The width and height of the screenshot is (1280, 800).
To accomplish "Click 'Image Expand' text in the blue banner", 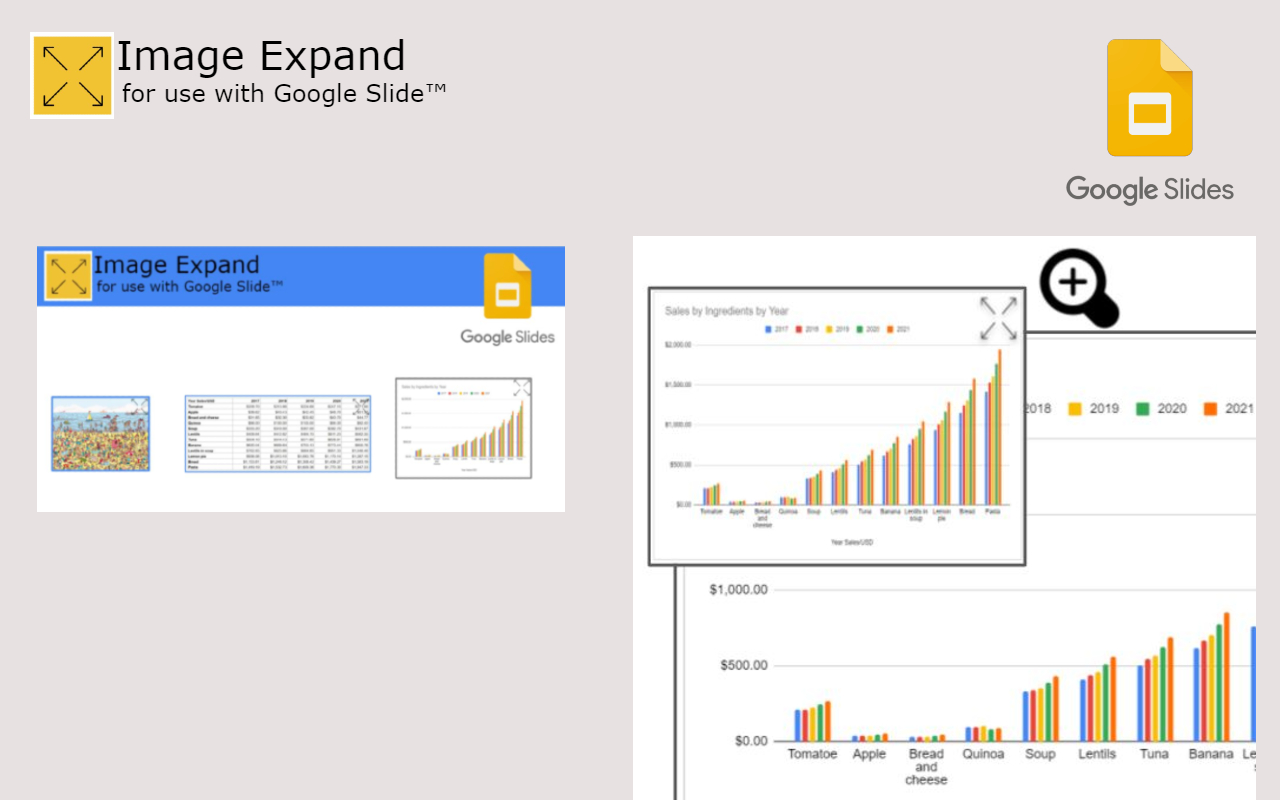I will tap(176, 265).
